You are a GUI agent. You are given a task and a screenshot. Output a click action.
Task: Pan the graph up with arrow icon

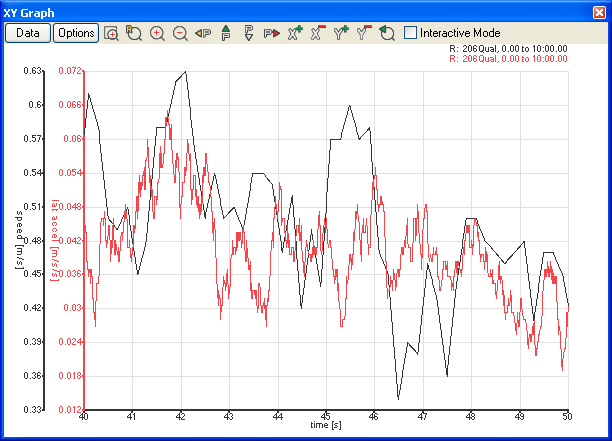click(x=225, y=33)
